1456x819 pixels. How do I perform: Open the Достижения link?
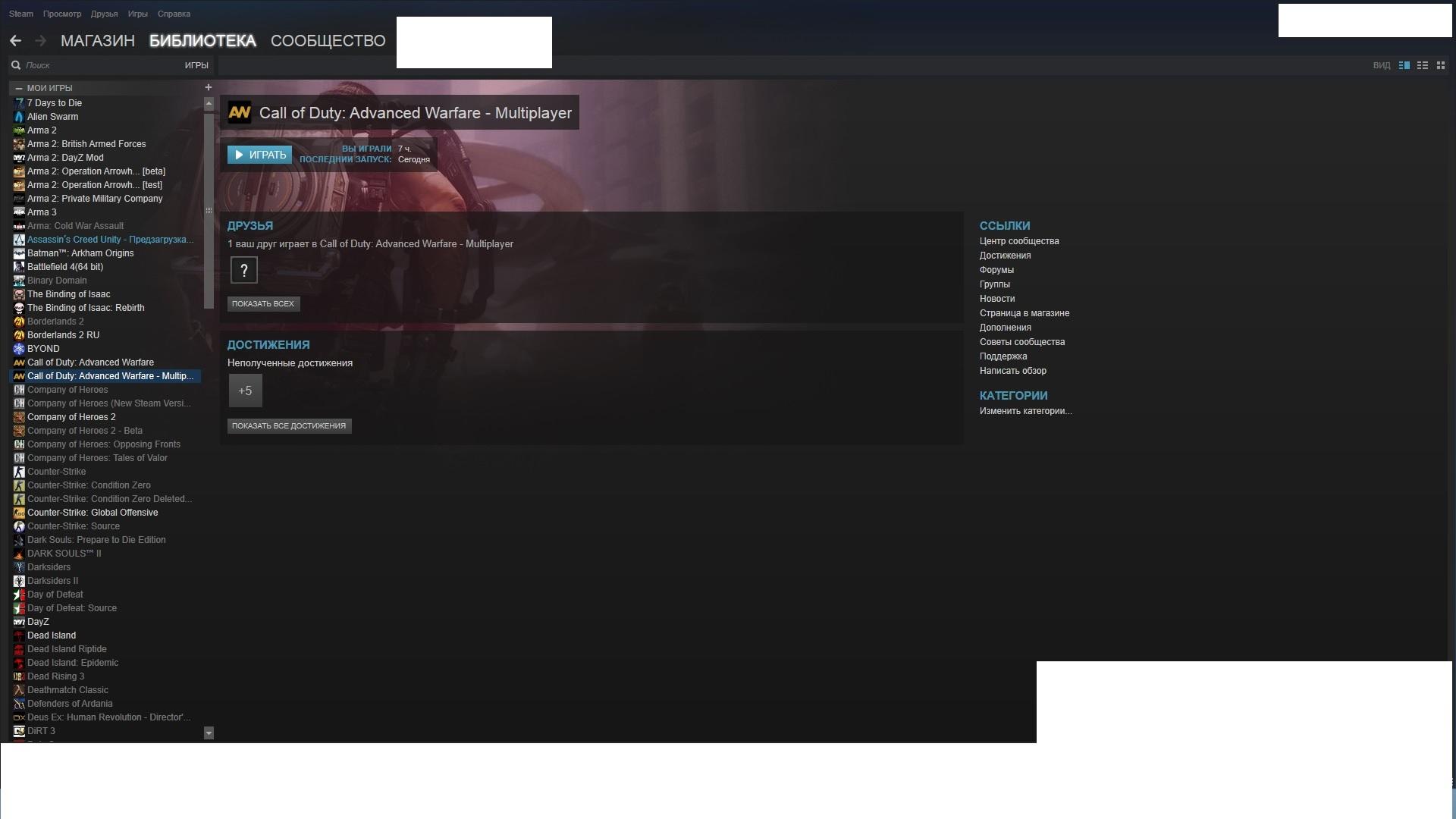coord(1005,256)
